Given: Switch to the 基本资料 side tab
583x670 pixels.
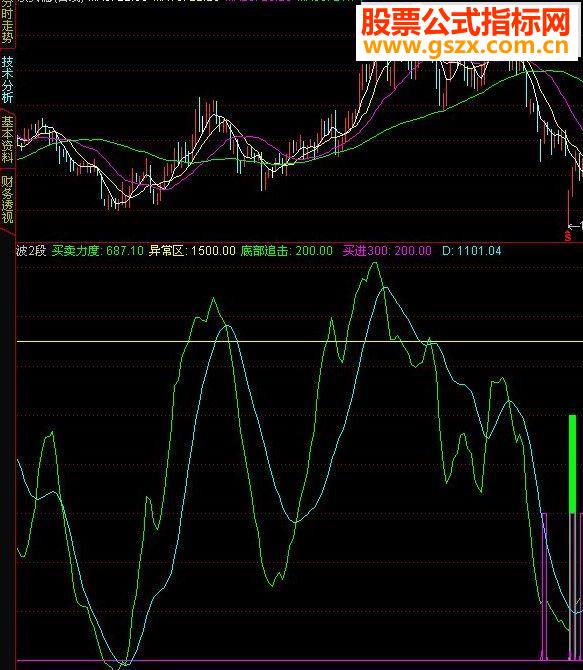Looking at the screenshot, I should [7, 138].
